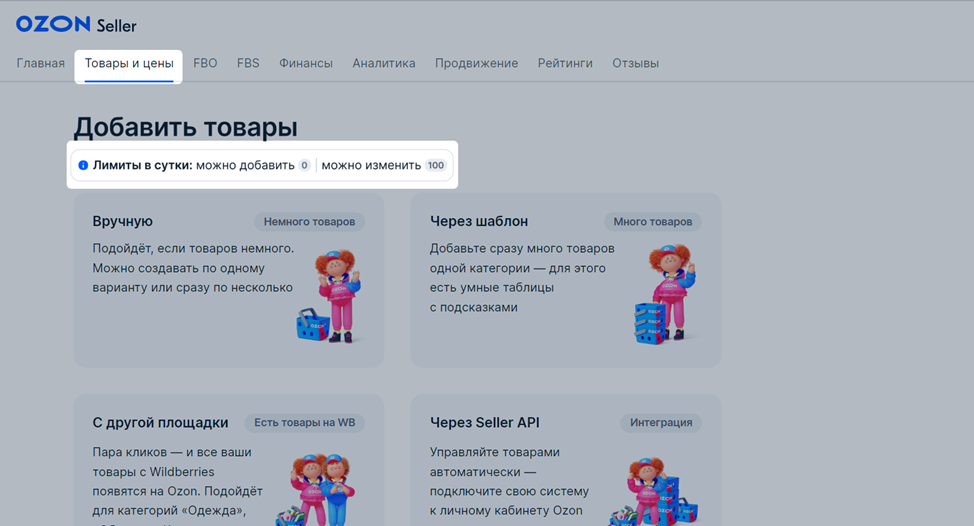Click the можно изменить limit counter 100
Screen dimensions: 974x526
[436, 165]
